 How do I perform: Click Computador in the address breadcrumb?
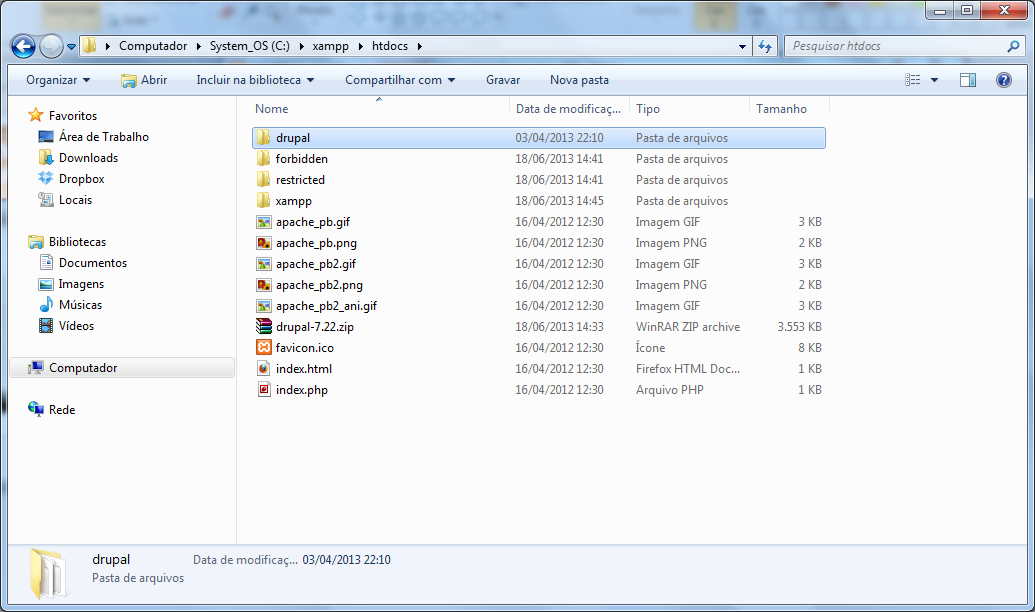coord(153,46)
